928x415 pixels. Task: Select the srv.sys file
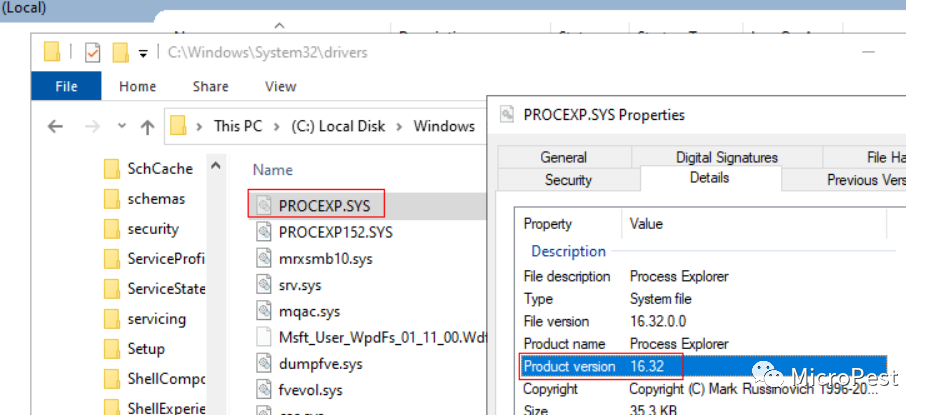[x=299, y=285]
